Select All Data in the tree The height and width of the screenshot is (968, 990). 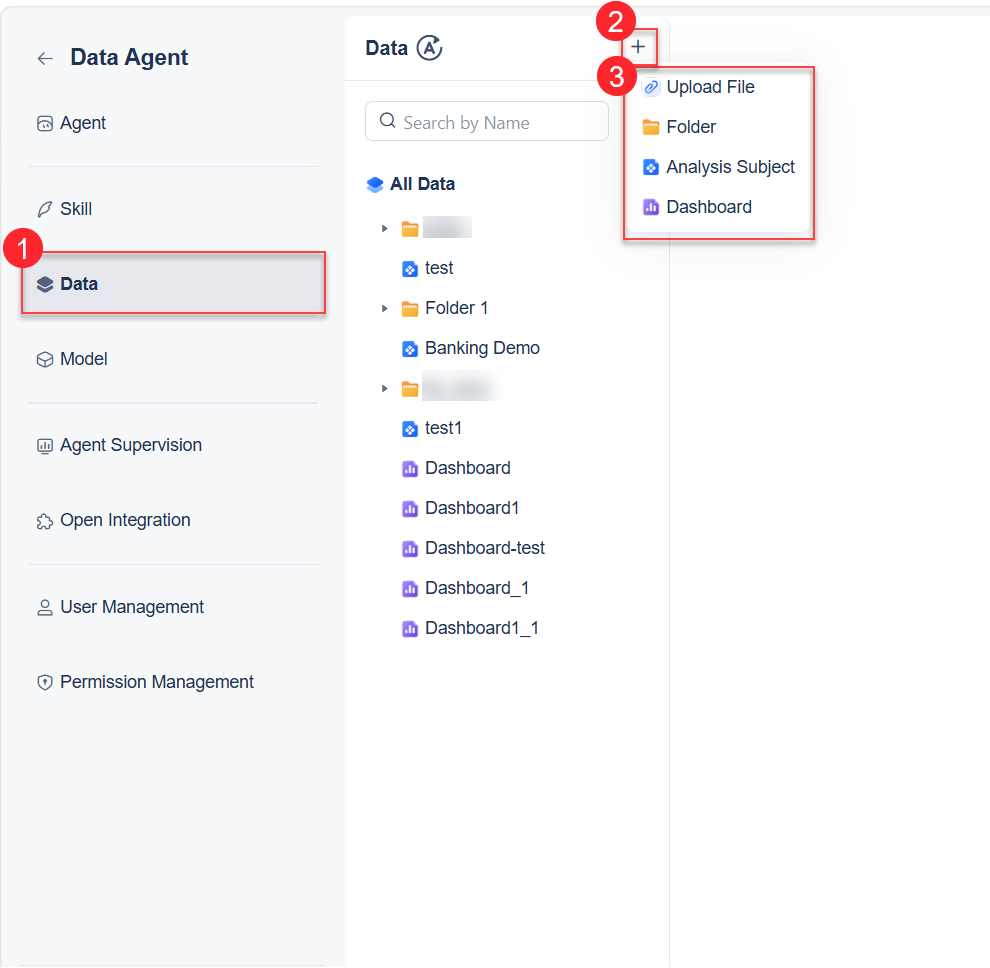(x=422, y=184)
